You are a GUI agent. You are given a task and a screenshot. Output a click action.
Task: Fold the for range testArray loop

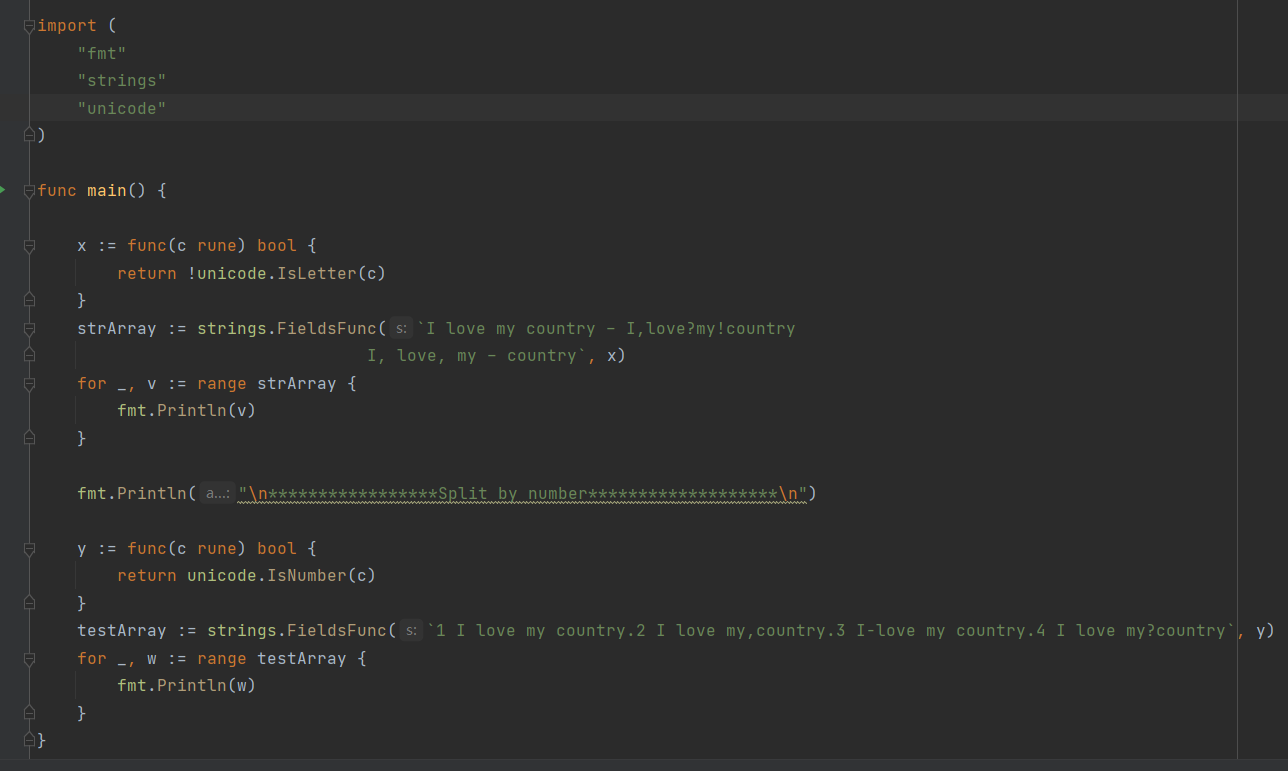click(29, 658)
